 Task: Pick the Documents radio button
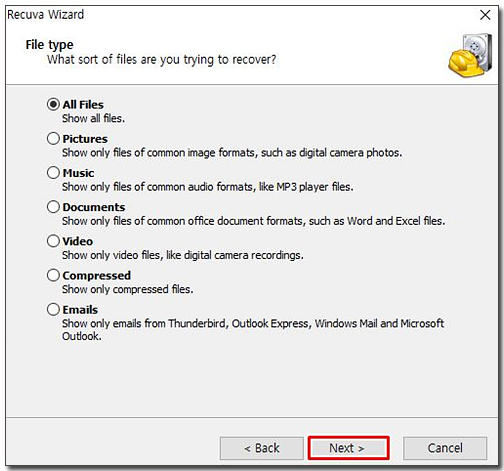(53, 207)
